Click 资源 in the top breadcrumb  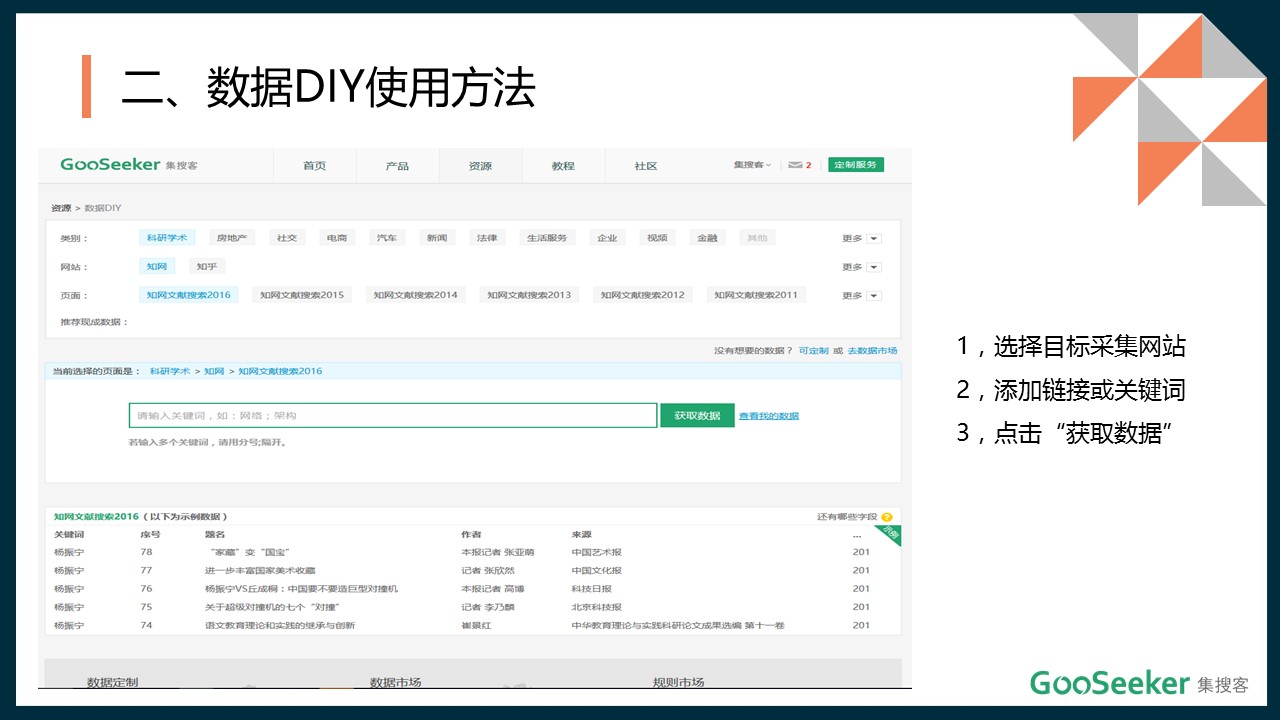61,208
